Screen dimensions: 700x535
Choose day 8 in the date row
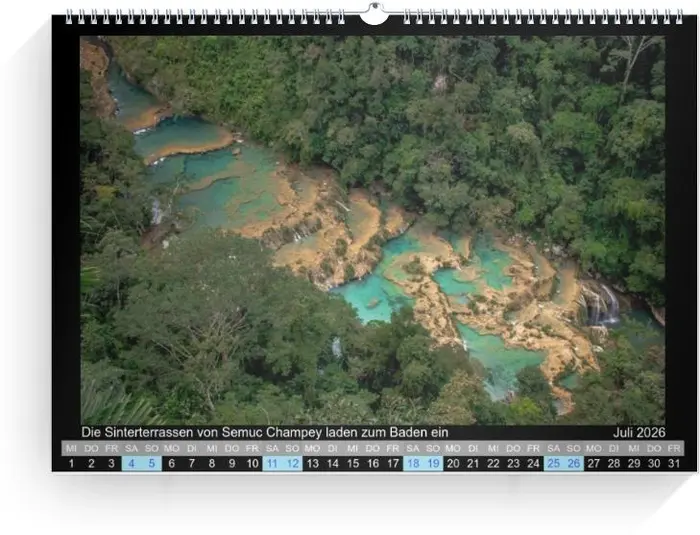[212, 463]
